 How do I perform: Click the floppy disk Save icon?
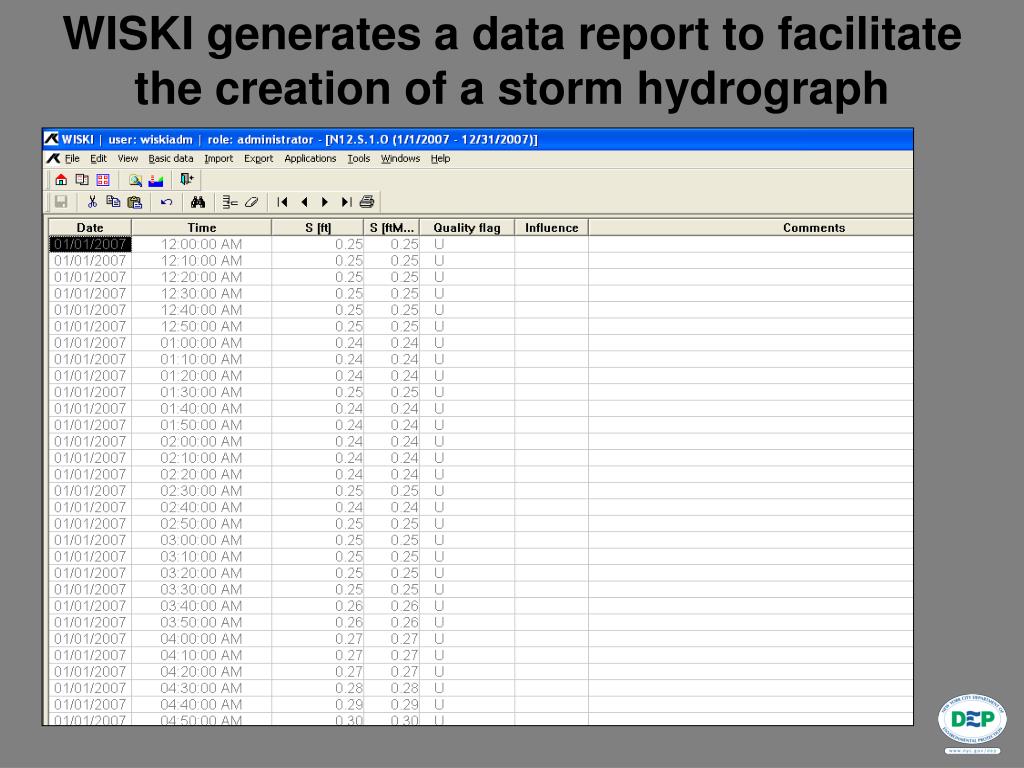[x=61, y=202]
